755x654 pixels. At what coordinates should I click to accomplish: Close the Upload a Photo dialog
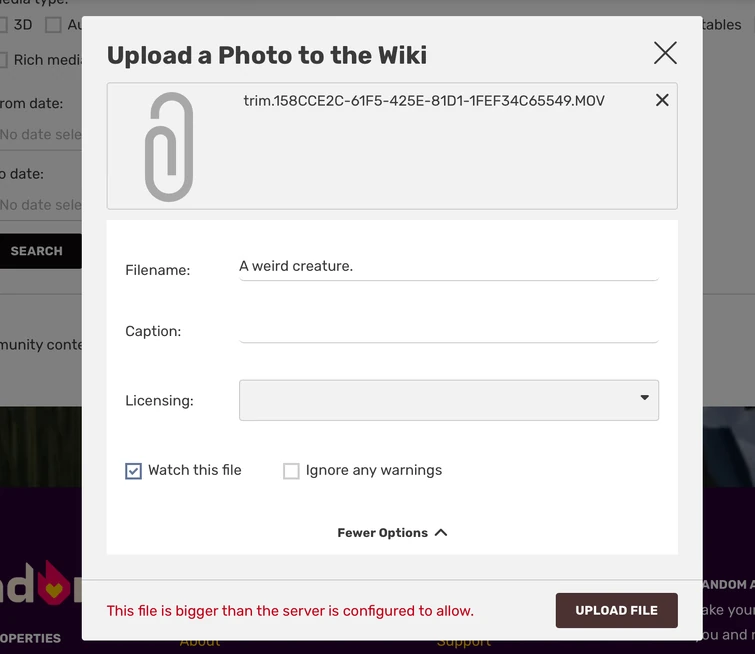pyautogui.click(x=665, y=53)
